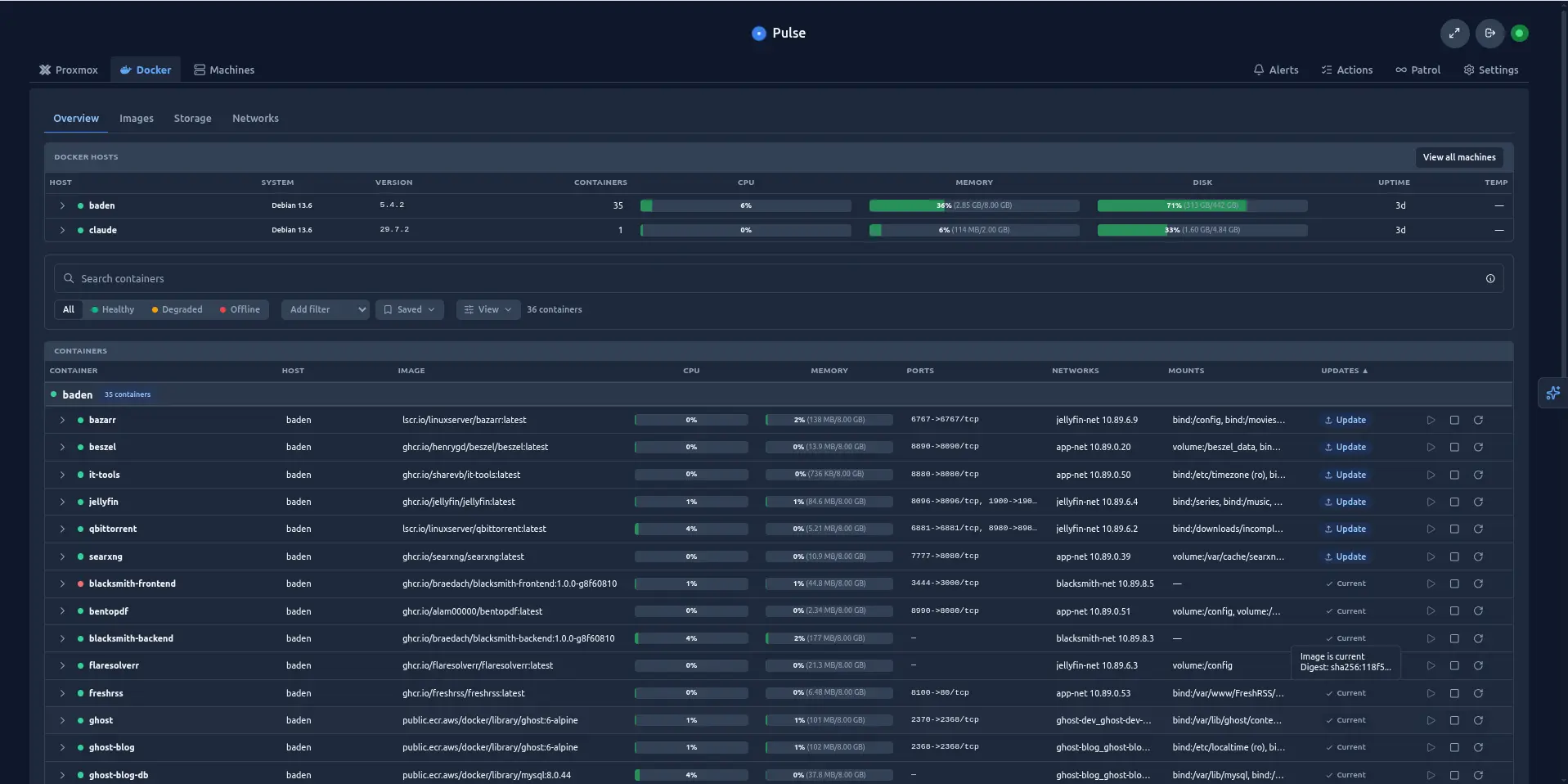The height and width of the screenshot is (784, 1568).
Task: Sort the table by the Memory column header
Action: pos(829,372)
